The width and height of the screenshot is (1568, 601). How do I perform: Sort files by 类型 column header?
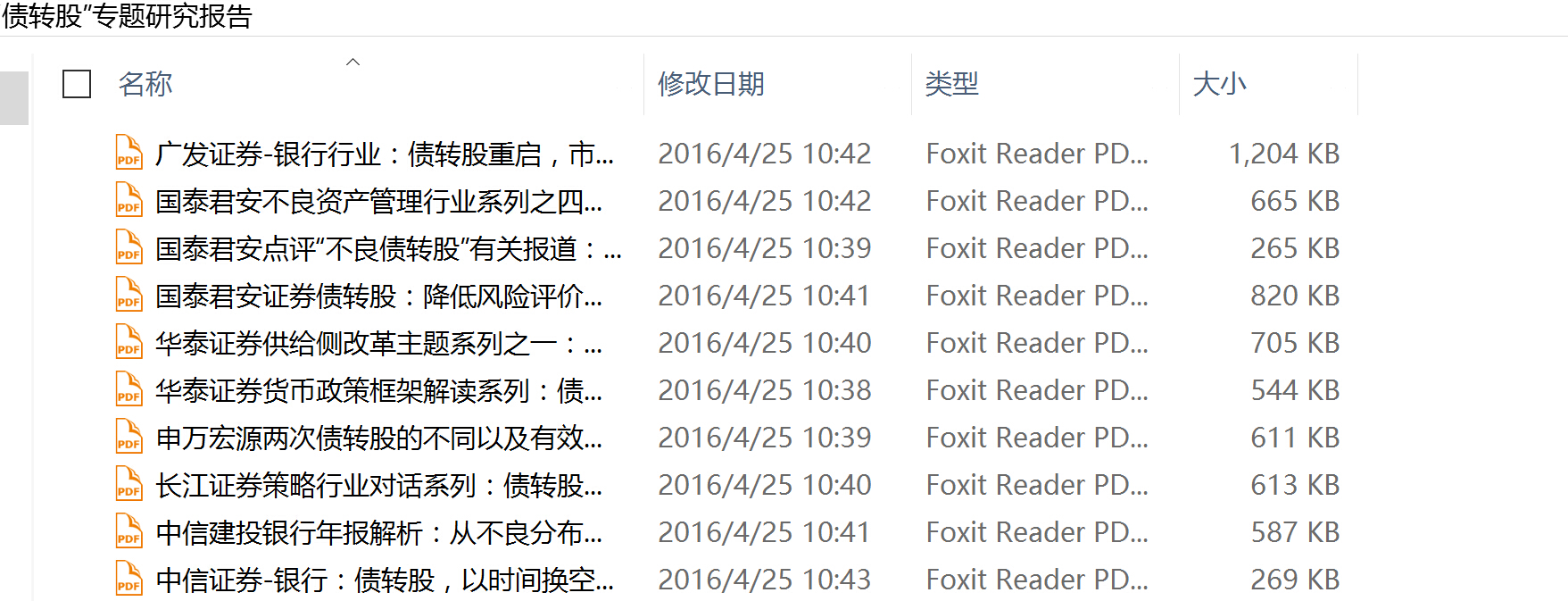(951, 84)
